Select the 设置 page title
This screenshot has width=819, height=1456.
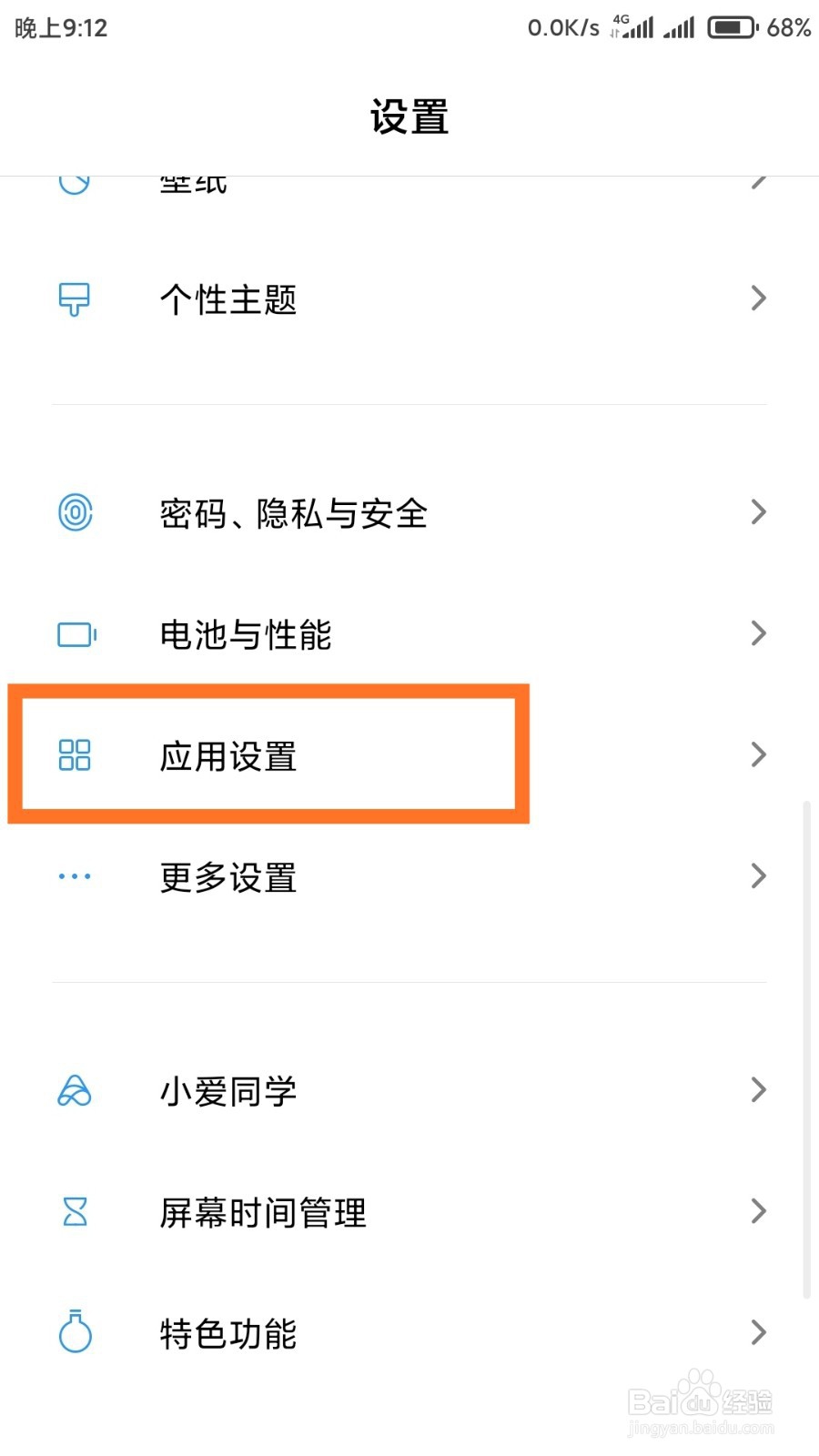pyautogui.click(x=409, y=116)
